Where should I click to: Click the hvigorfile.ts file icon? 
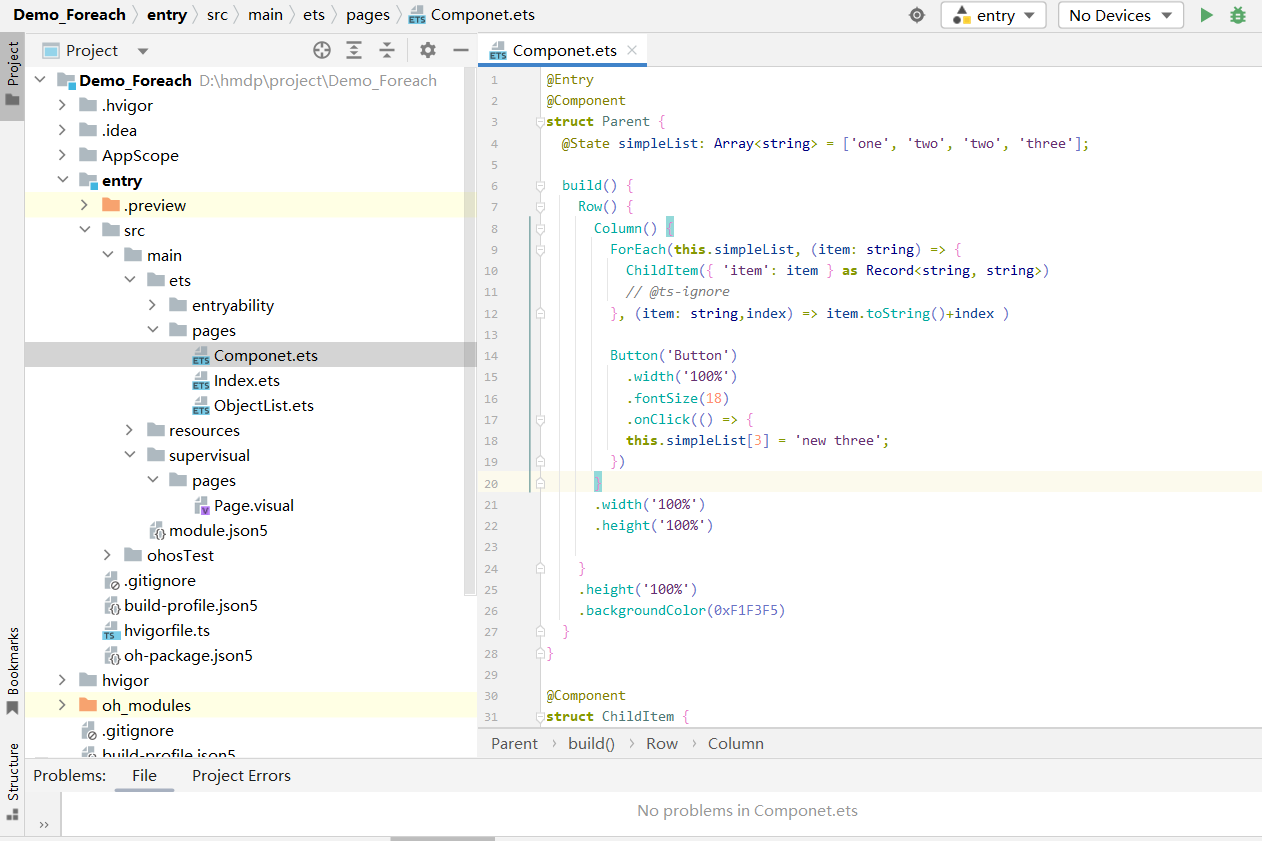(x=112, y=631)
